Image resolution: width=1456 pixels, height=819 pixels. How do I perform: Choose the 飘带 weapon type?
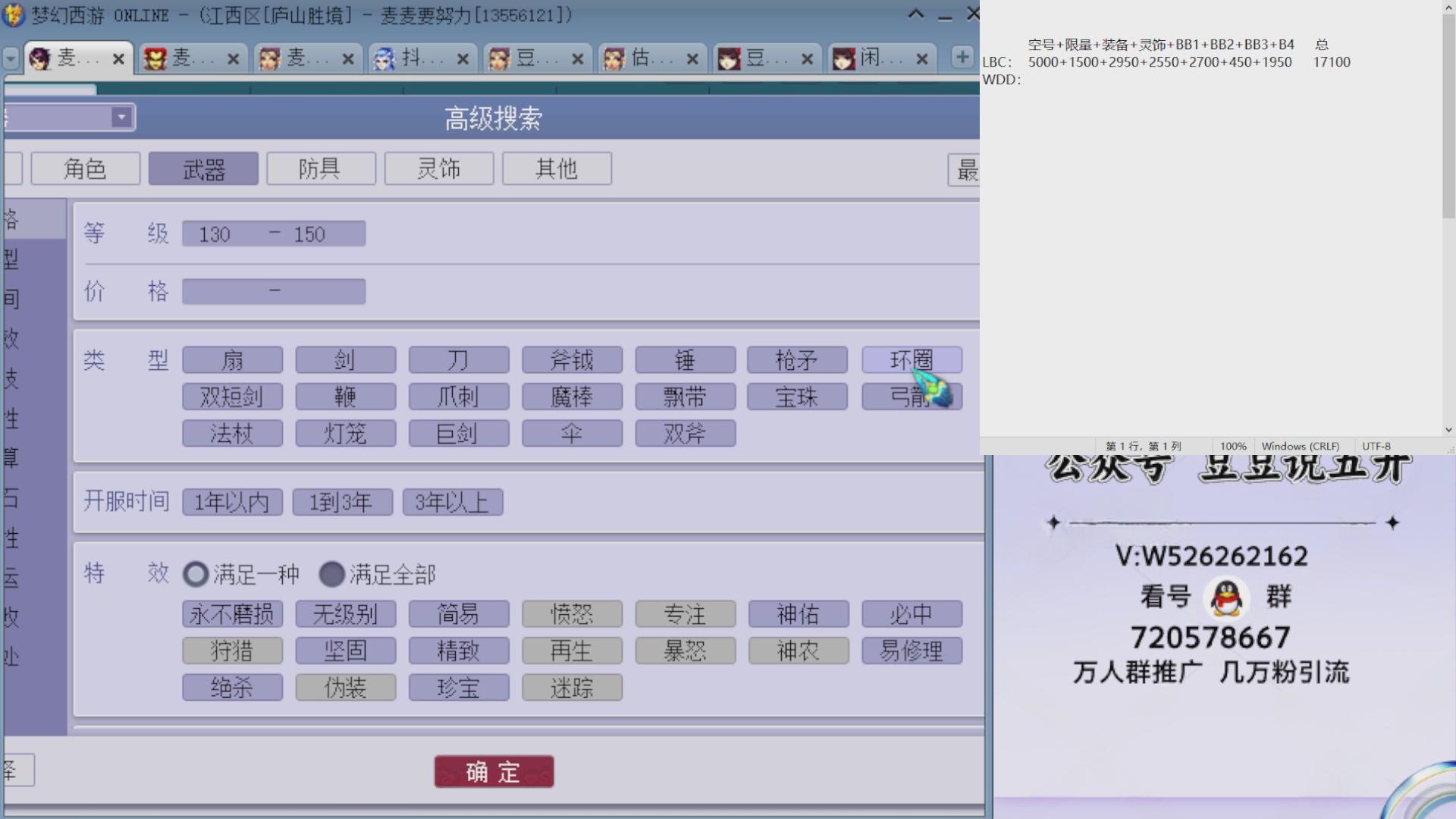click(x=685, y=397)
